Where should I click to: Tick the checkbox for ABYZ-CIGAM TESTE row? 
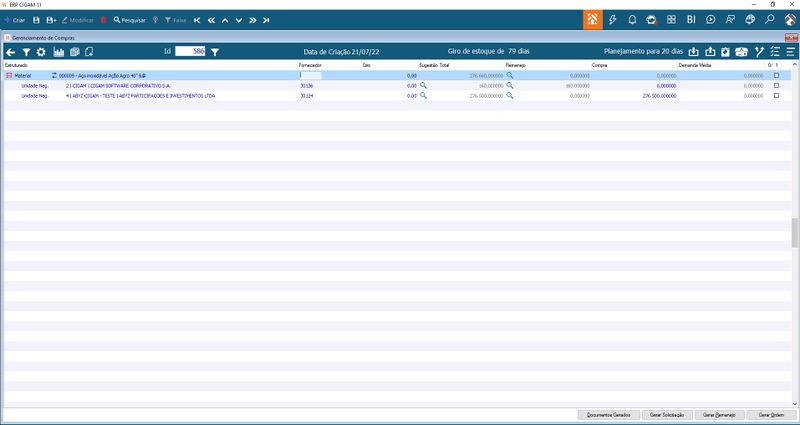point(777,95)
